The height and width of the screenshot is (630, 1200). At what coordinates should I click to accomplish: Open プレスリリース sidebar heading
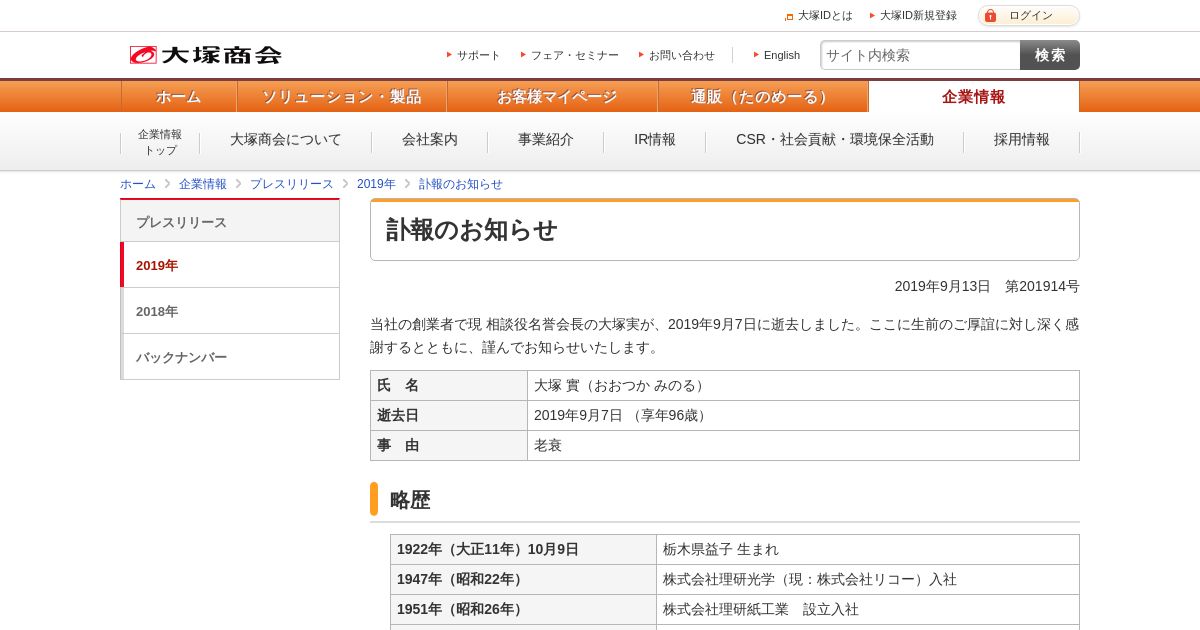[x=230, y=222]
